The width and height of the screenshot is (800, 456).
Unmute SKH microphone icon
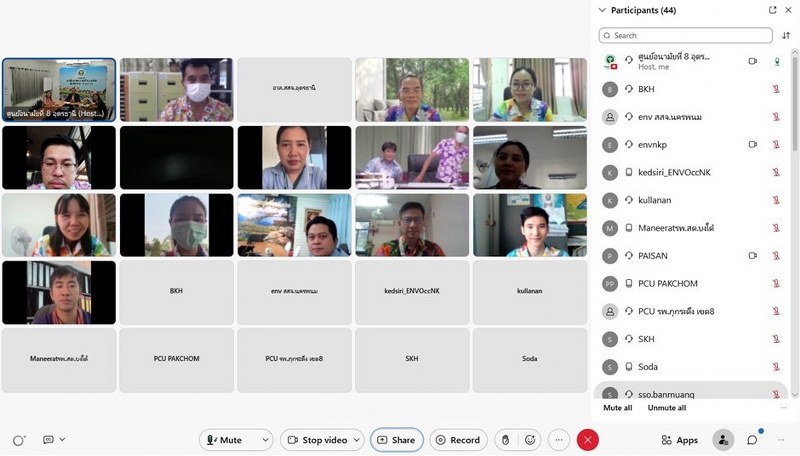pos(776,339)
